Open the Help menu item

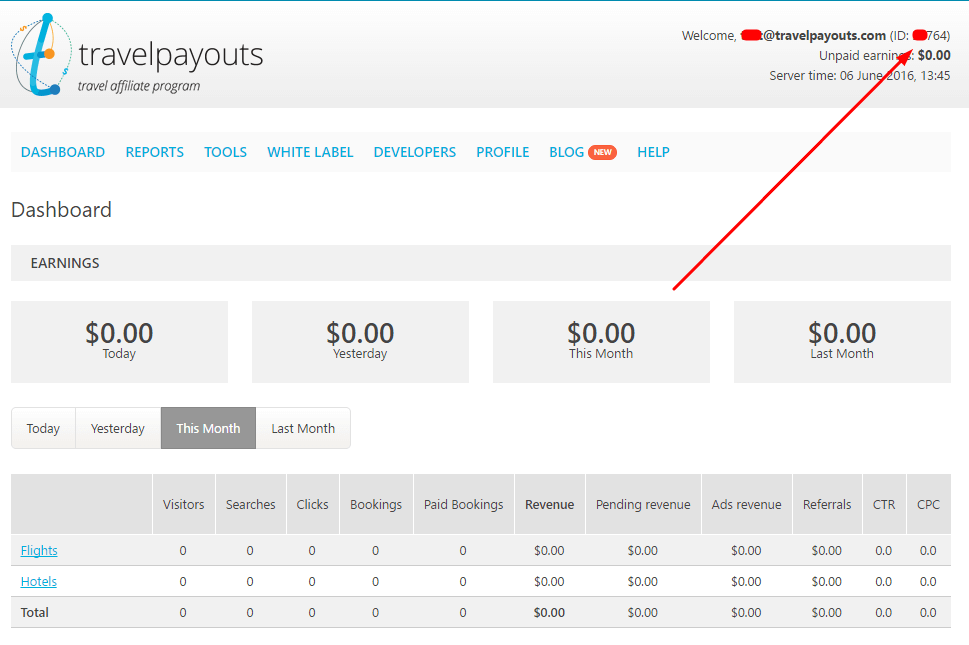653,152
